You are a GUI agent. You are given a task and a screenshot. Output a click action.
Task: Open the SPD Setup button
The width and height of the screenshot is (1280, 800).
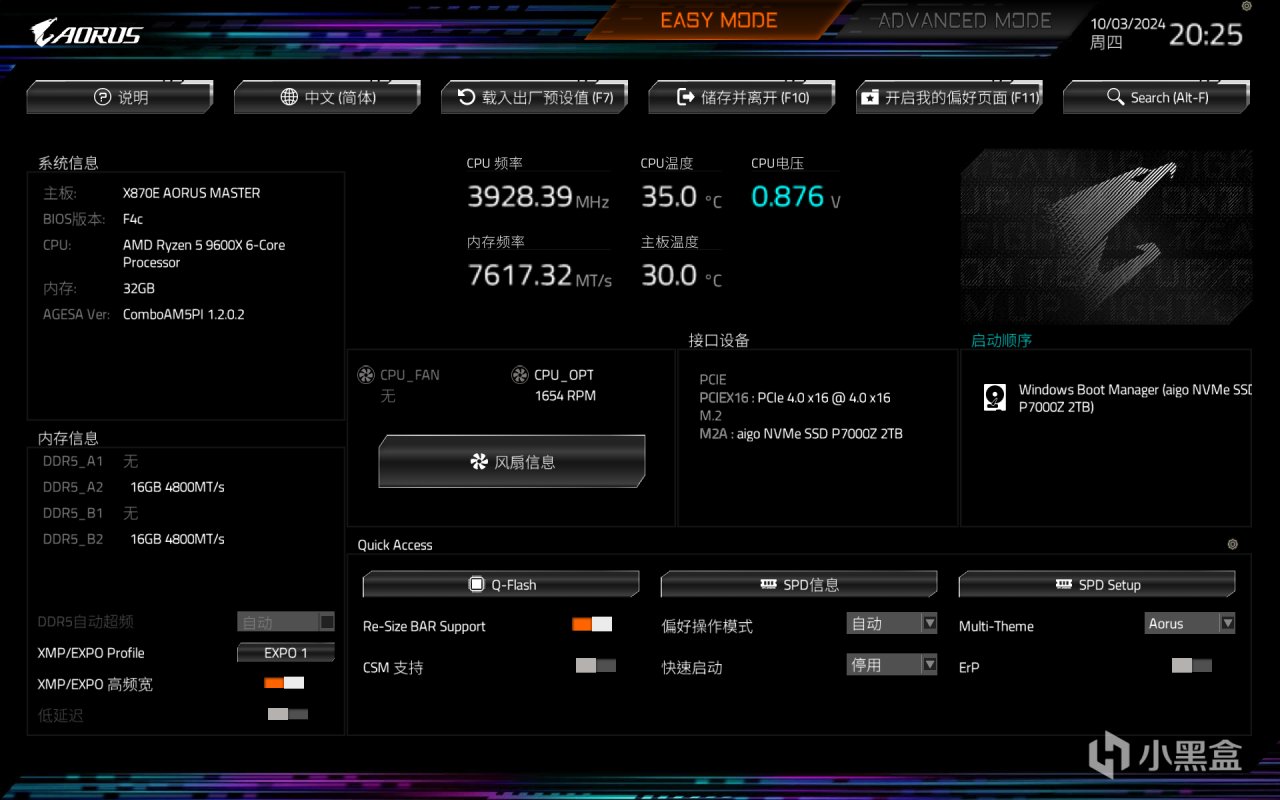tap(1097, 585)
